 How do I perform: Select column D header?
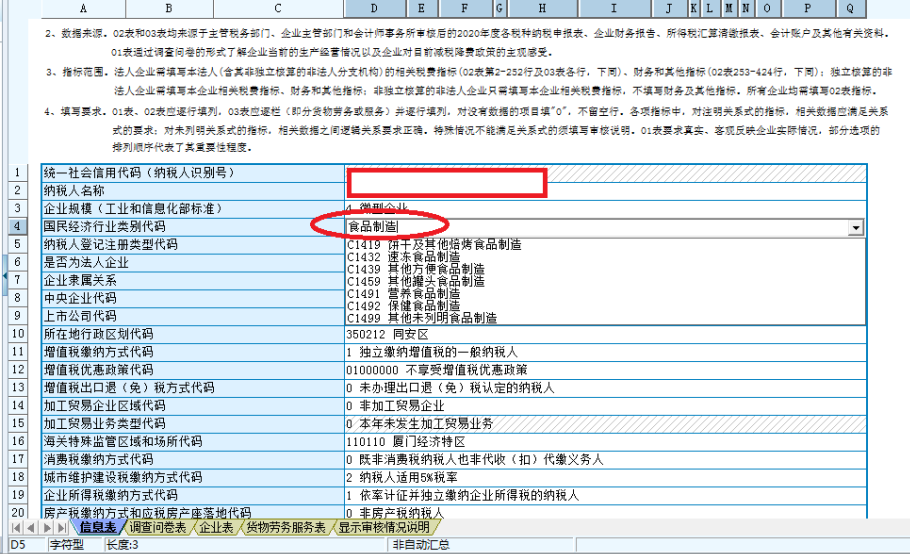click(x=374, y=8)
